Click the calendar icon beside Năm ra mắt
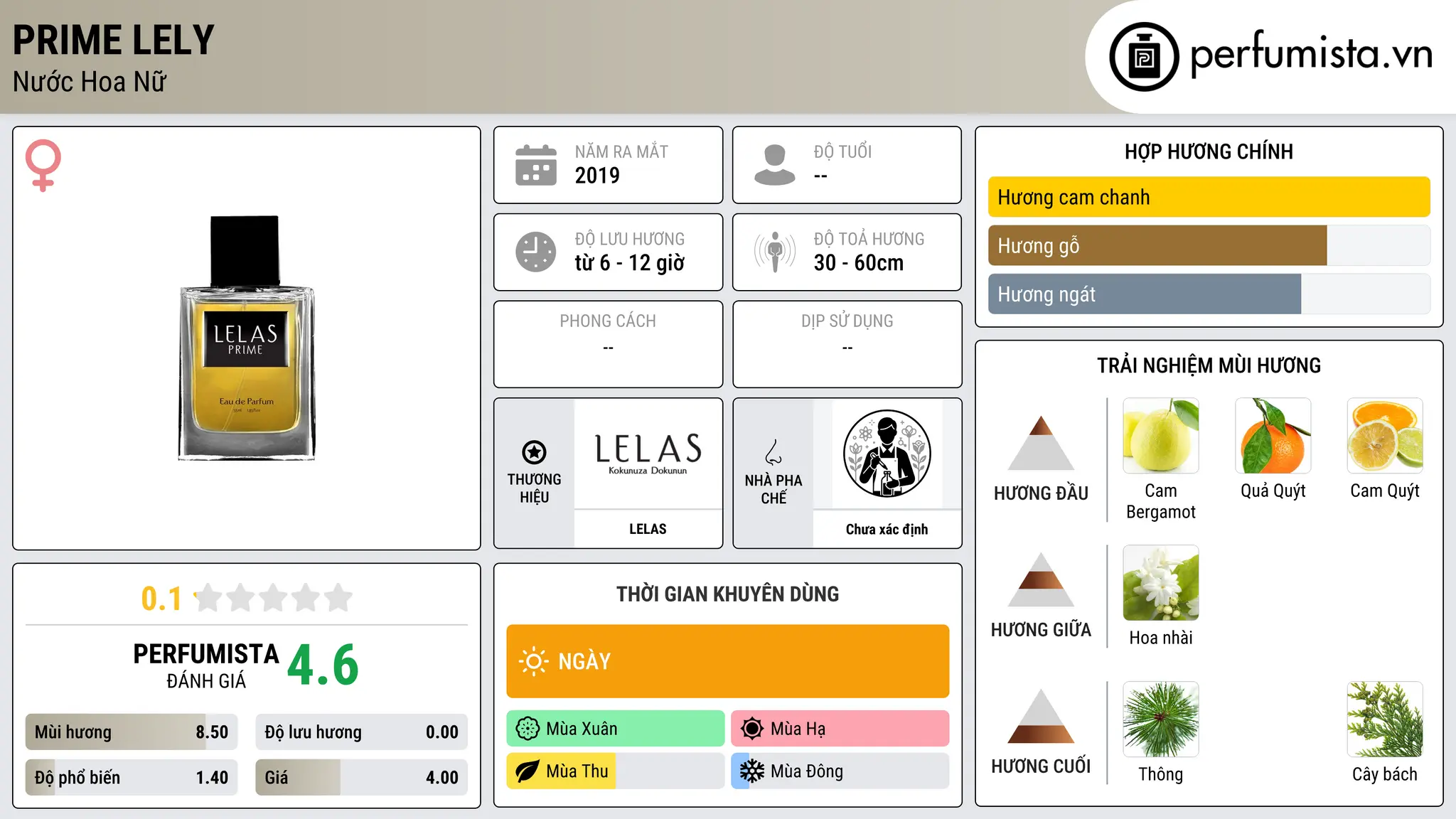The width and height of the screenshot is (1456, 819). pos(536,165)
